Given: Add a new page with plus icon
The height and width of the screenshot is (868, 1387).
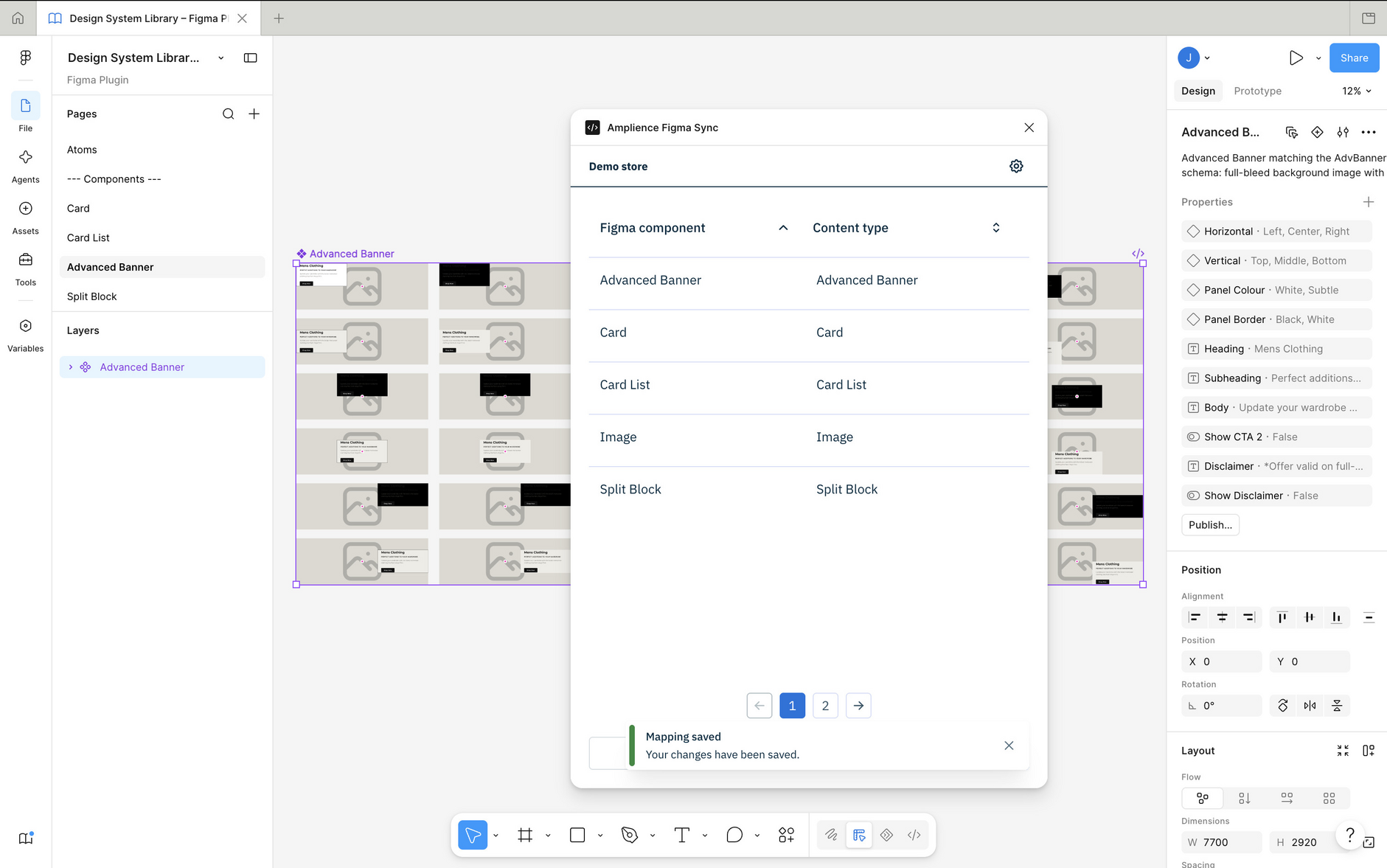Looking at the screenshot, I should point(254,114).
